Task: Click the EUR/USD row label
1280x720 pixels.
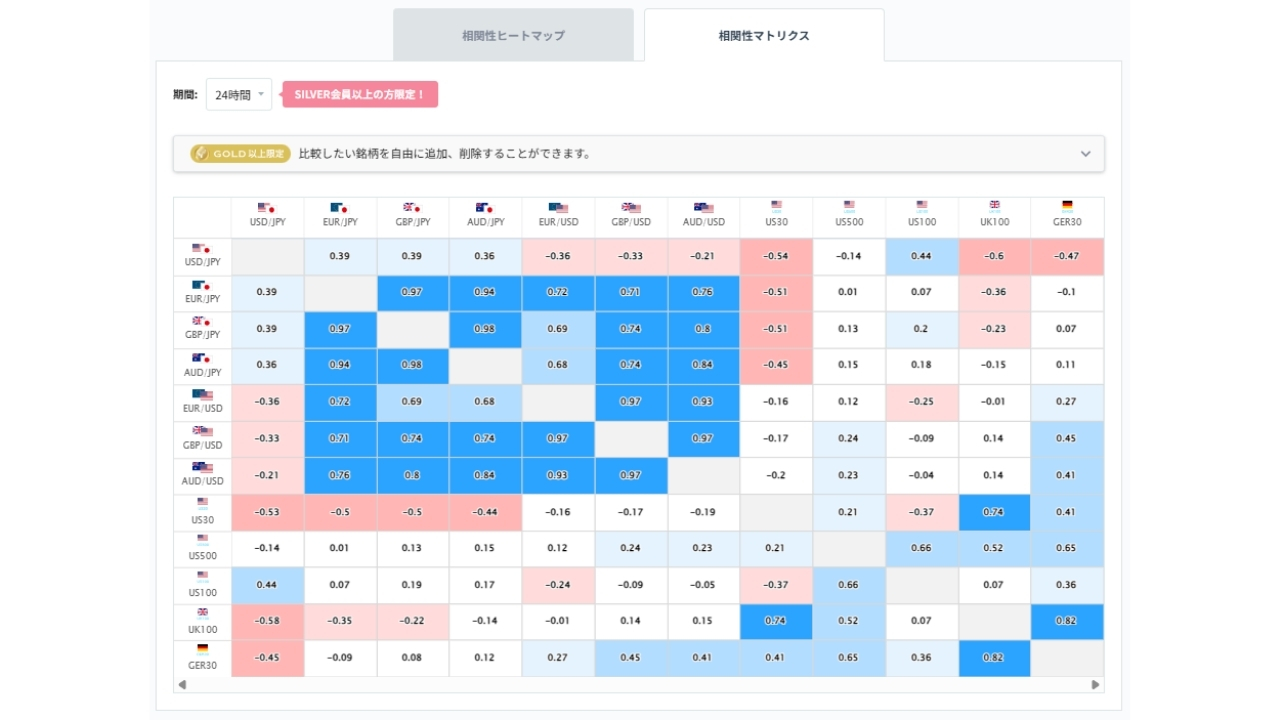Action: pos(203,408)
